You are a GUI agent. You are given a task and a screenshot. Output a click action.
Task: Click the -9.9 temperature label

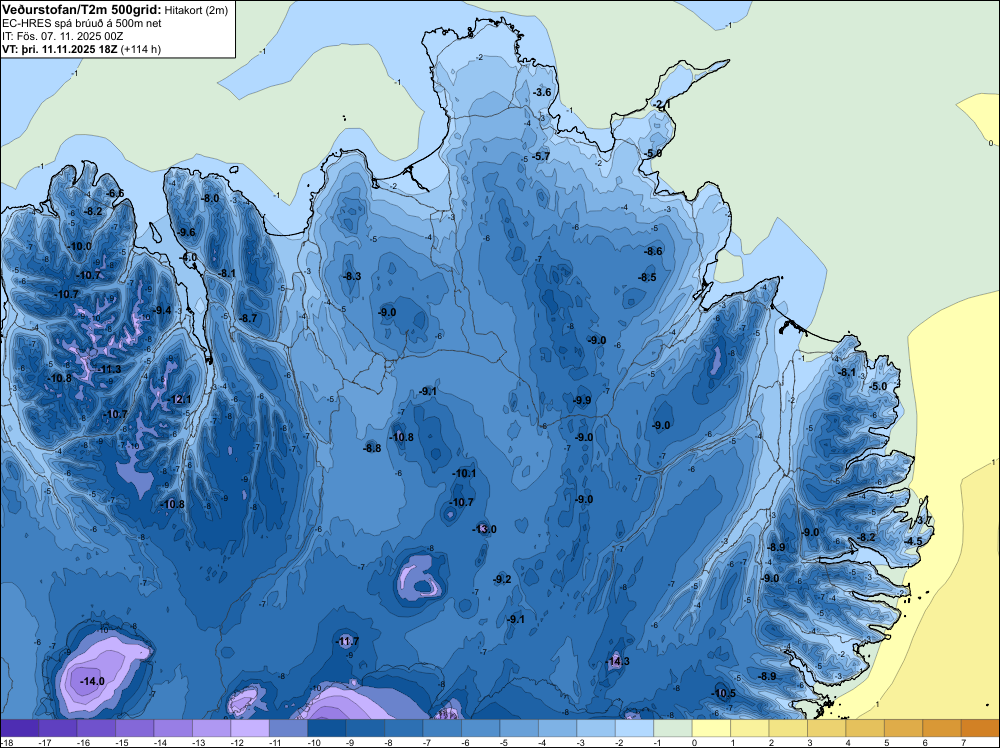click(582, 400)
